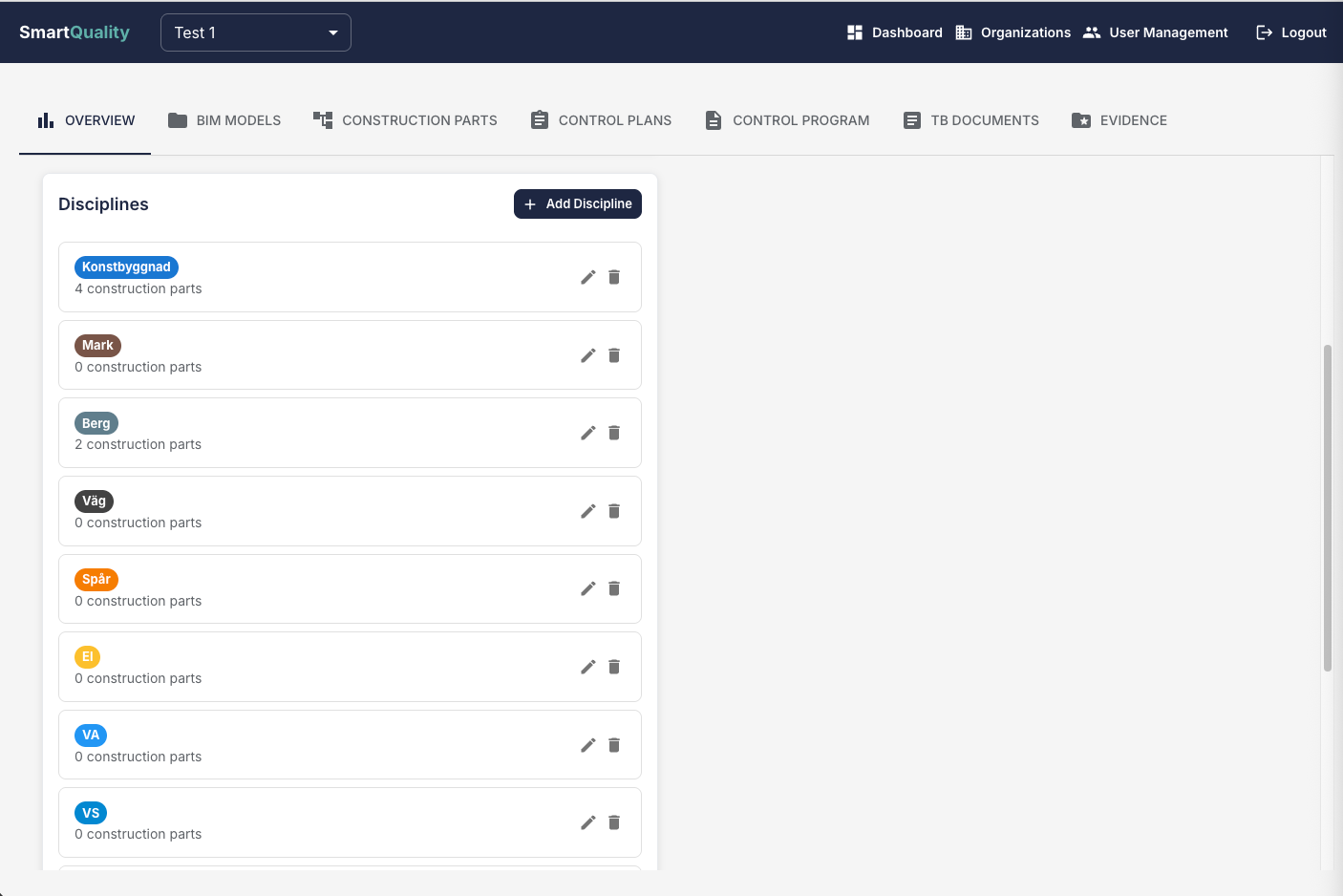Edit the Konstbyggnad discipline with pencil icon
Screen dimensions: 1343x896
coord(588,277)
